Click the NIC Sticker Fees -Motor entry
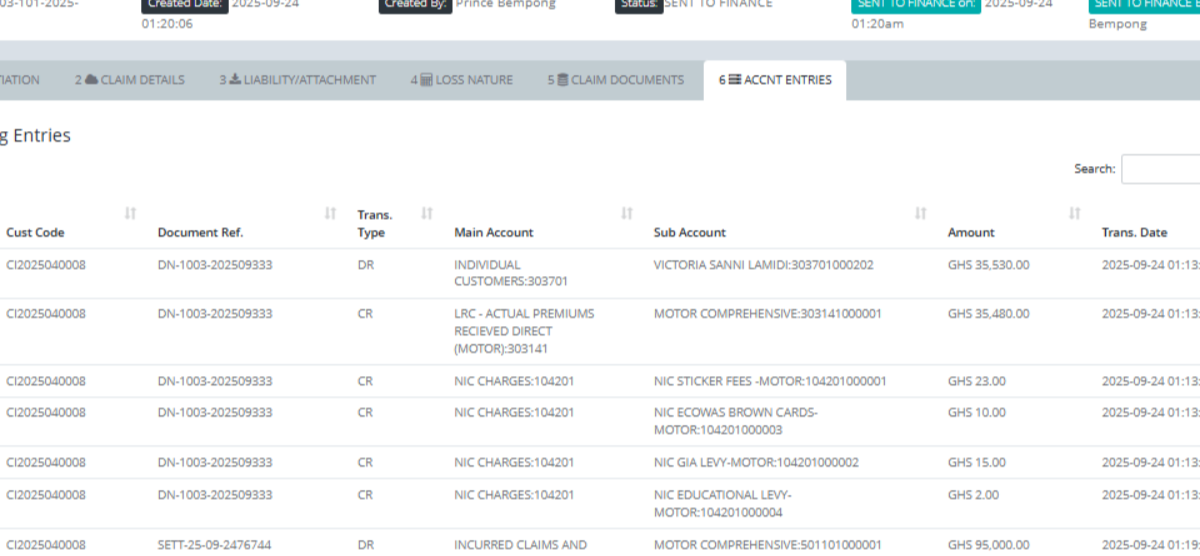This screenshot has height=556, width=1200. coord(770,381)
